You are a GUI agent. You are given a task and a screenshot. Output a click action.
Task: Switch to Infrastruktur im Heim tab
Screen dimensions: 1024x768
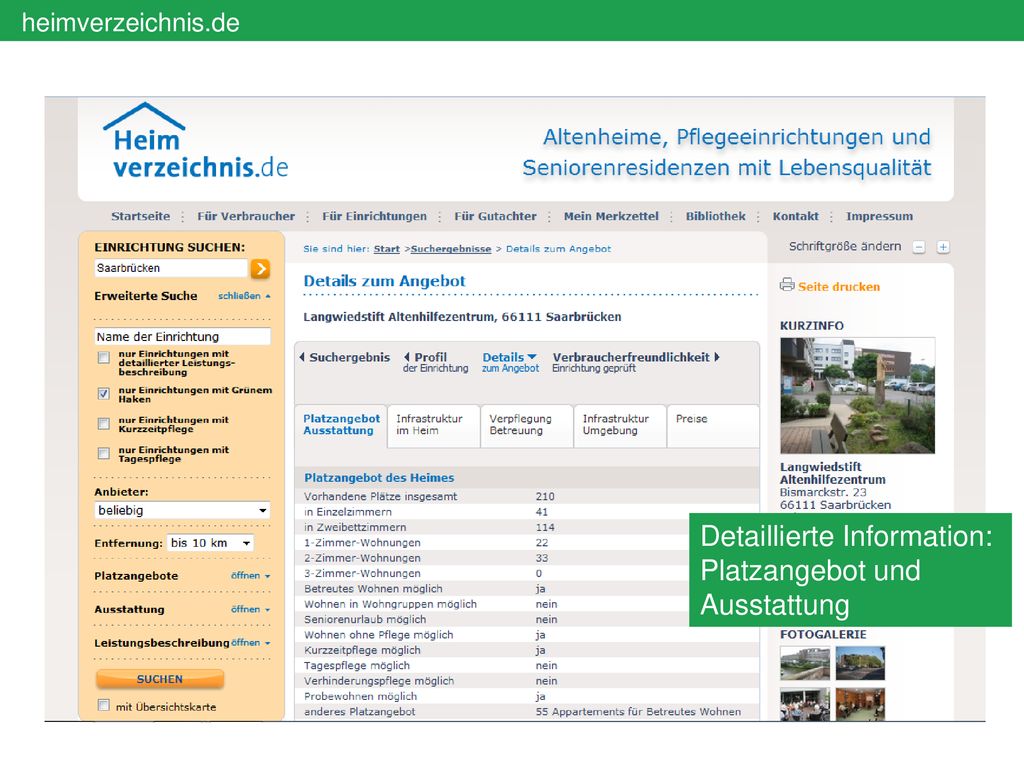pos(434,425)
